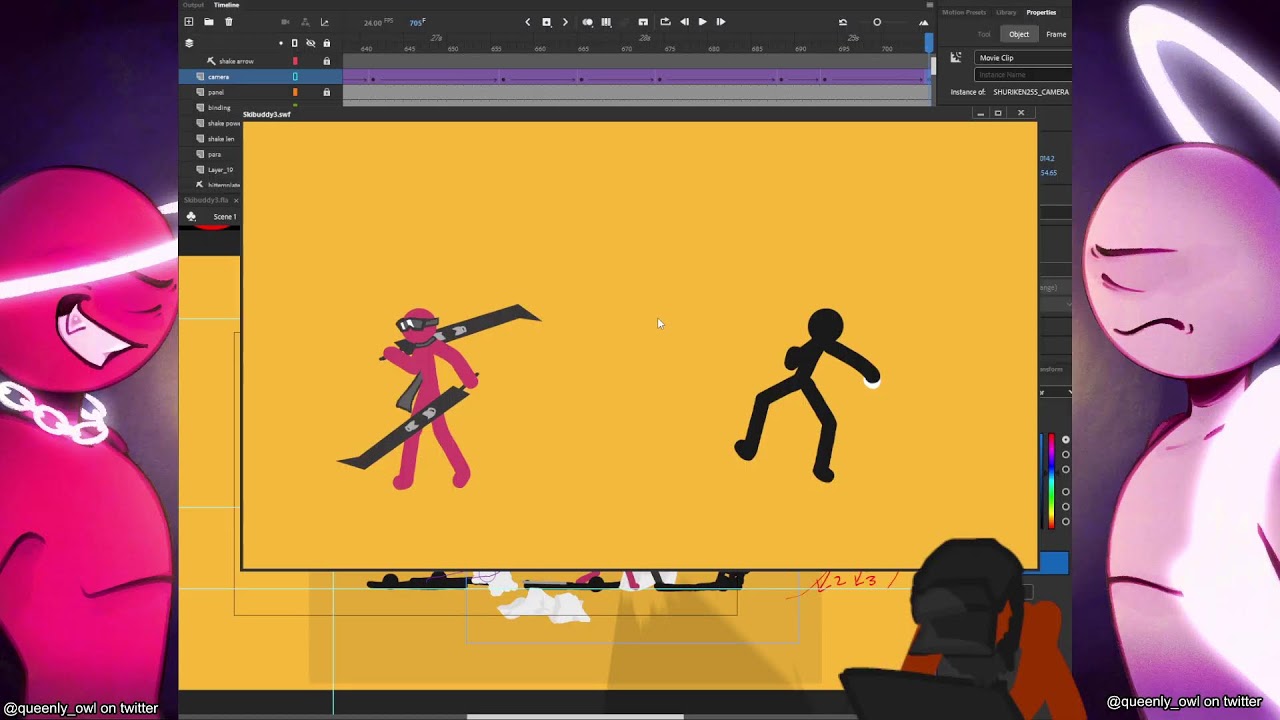Screen dimensions: 1280x720
Task: Select the Object properties button
Action: (1018, 34)
